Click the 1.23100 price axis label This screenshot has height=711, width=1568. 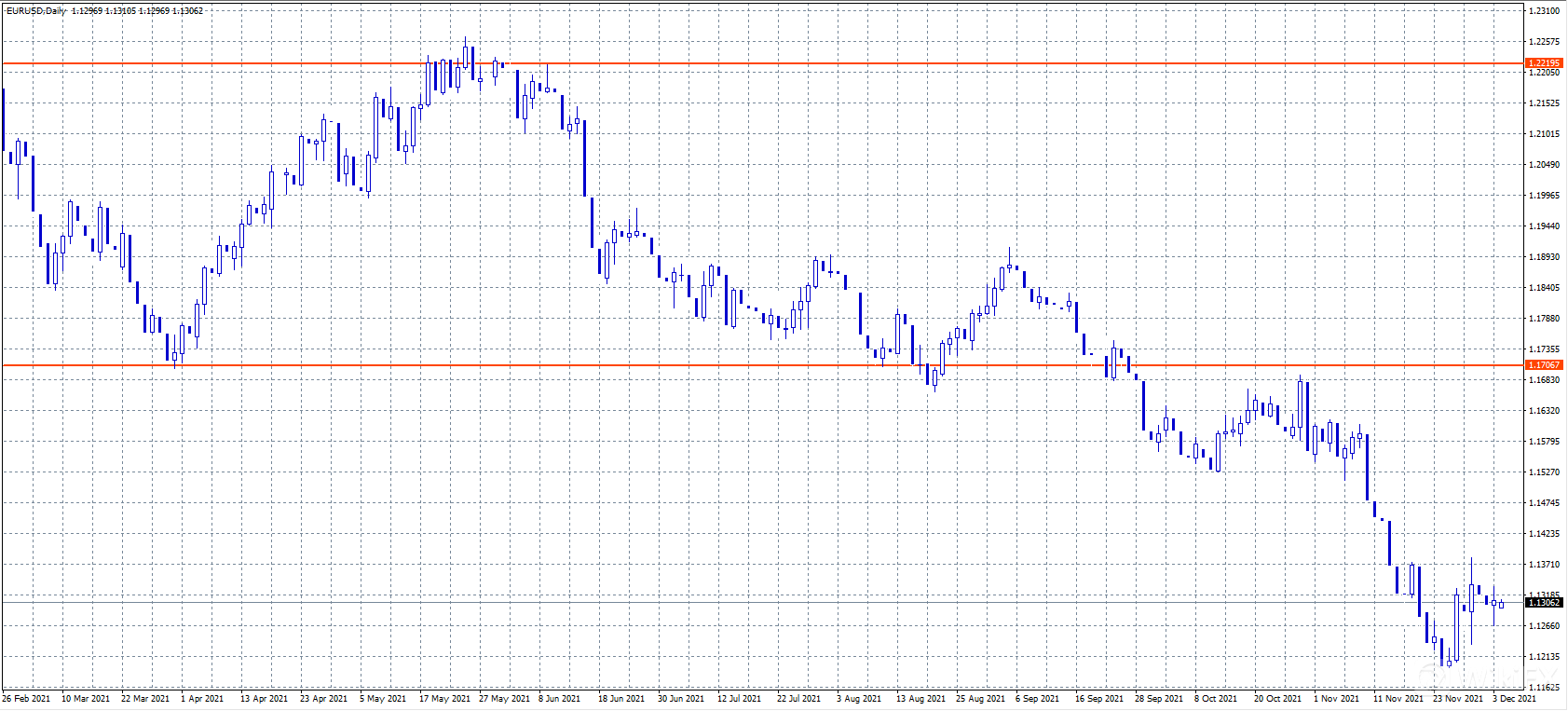click(1544, 11)
